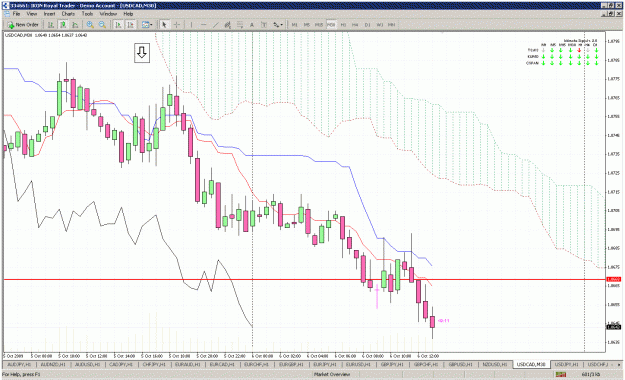Select the crosshair tool
Image resolution: width=625 pixels, height=380 pixels.
click(x=177, y=25)
